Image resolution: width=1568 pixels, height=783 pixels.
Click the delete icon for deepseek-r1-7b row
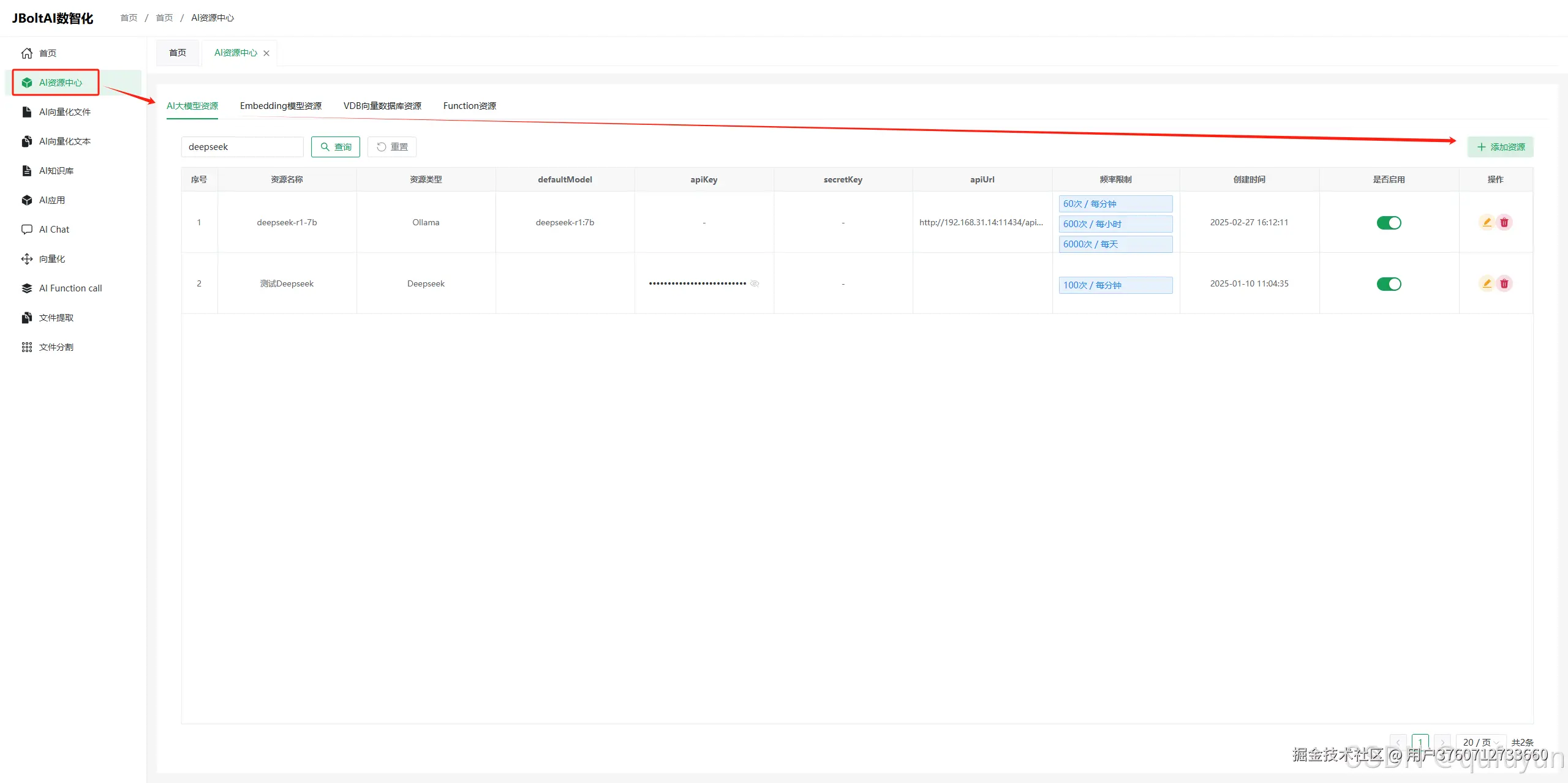(1504, 222)
